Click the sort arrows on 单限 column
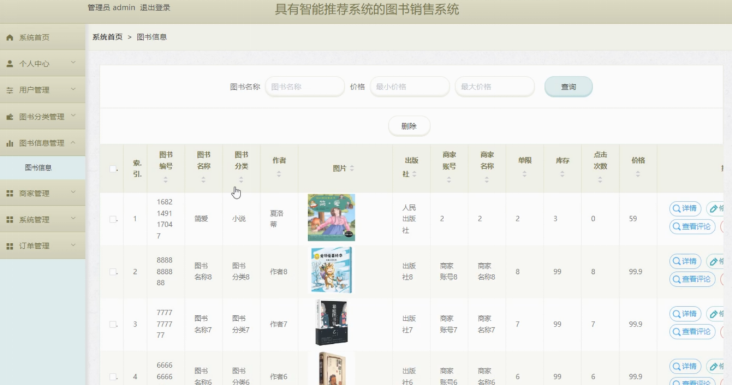 point(525,174)
